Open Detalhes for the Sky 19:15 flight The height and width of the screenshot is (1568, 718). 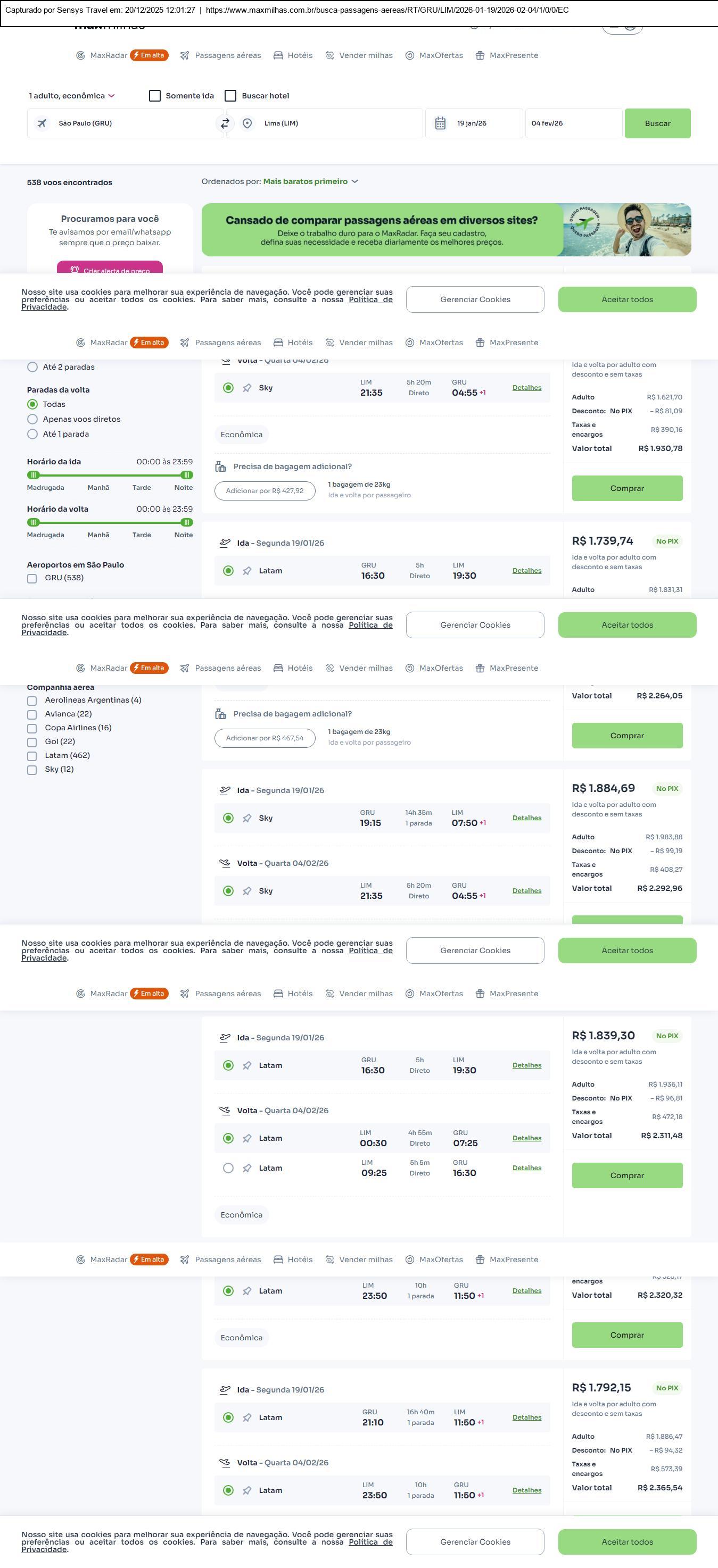[x=526, y=818]
